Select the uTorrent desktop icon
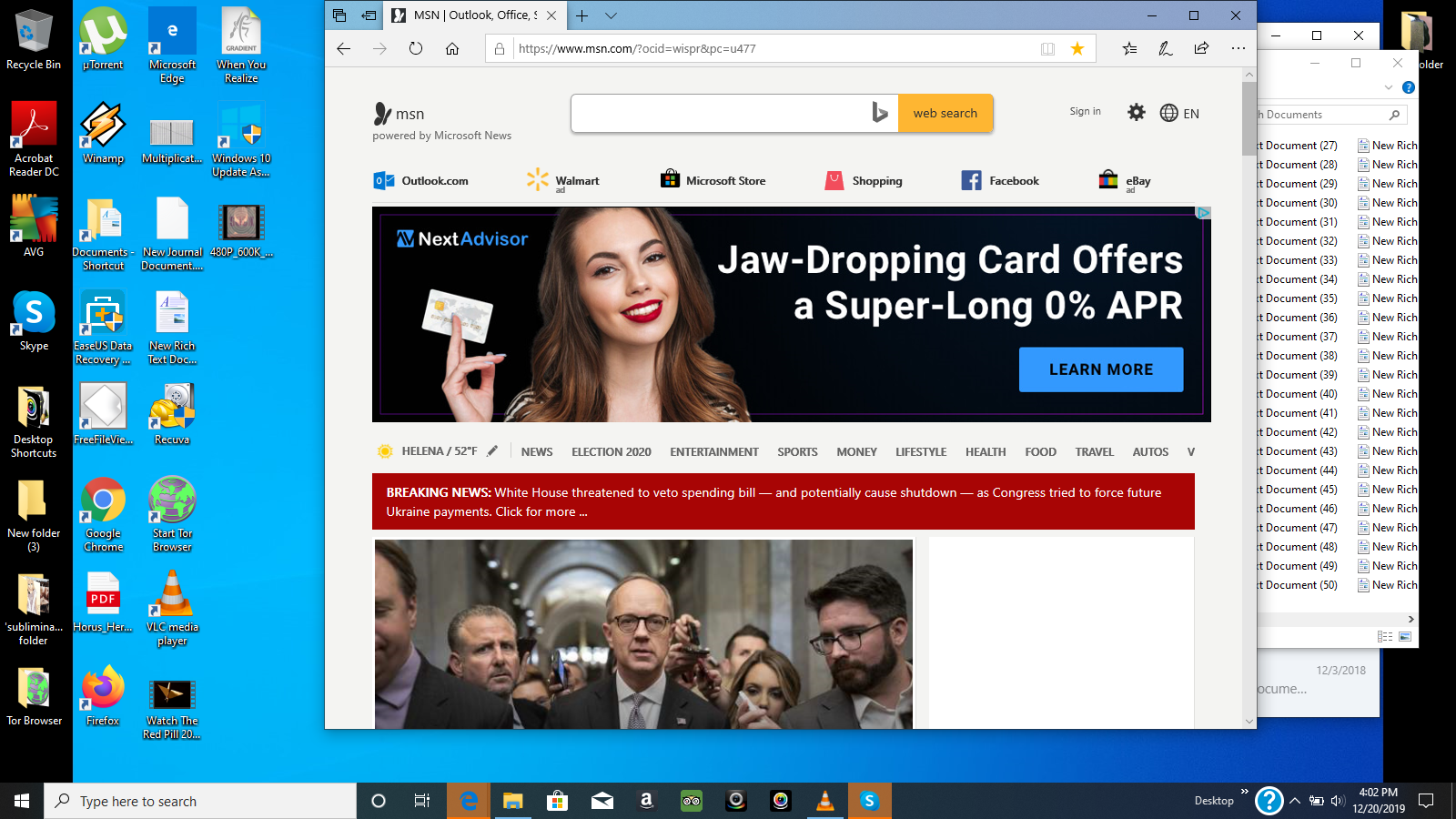Viewport: 1456px width, 819px height. coord(103,40)
